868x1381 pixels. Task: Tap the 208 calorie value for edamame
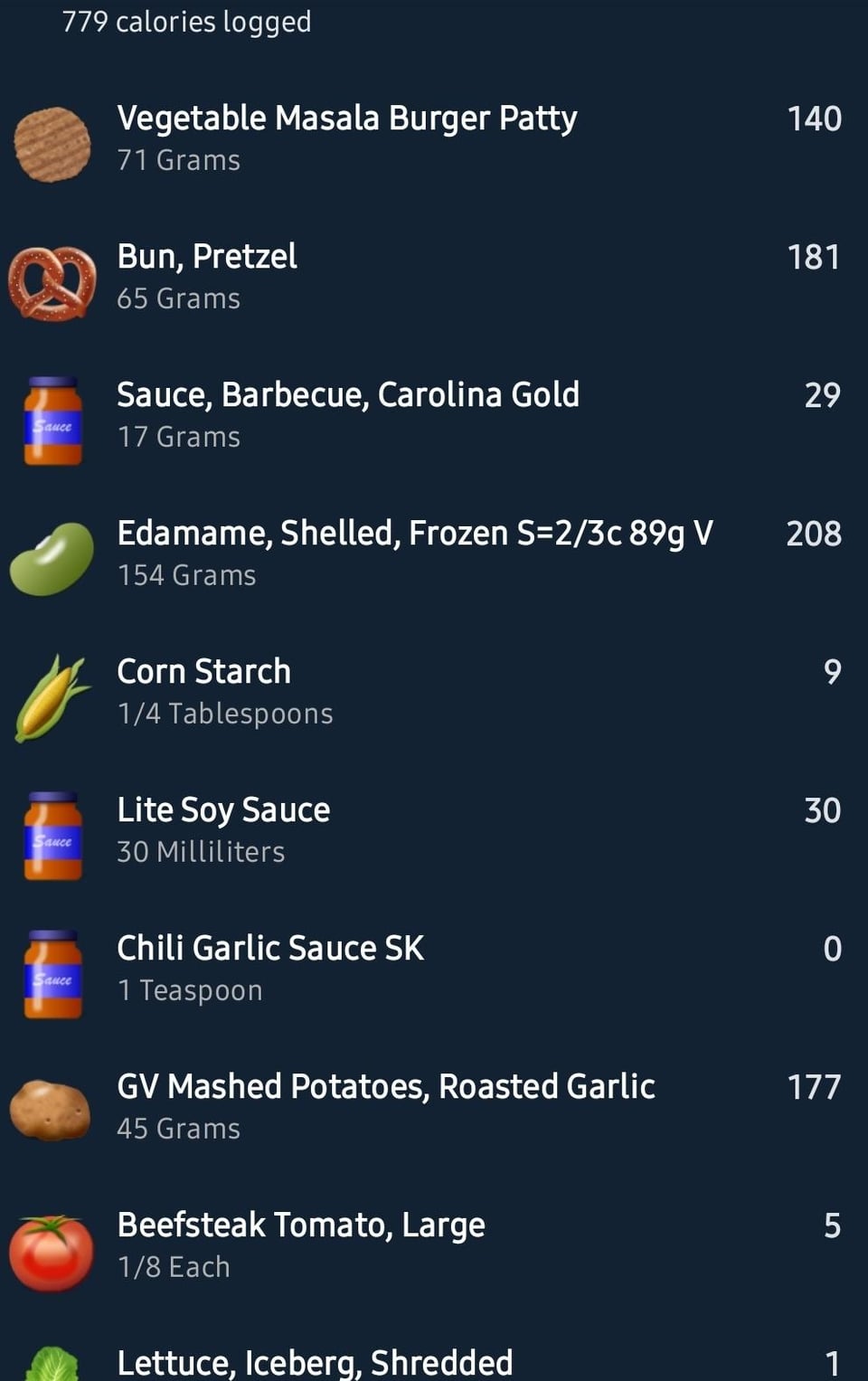pos(814,534)
